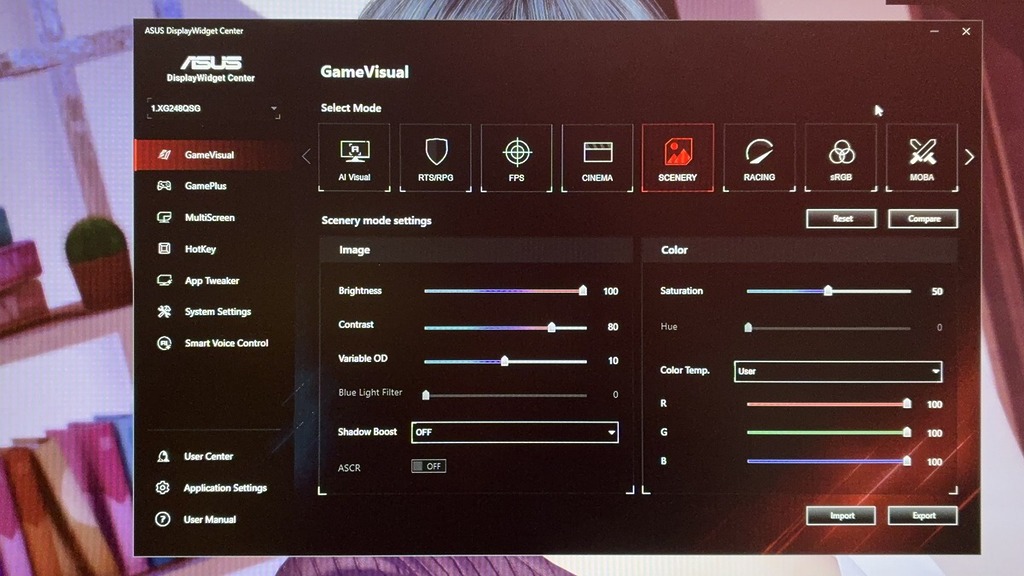Image resolution: width=1024 pixels, height=576 pixels.
Task: Select the SCENERY picture mode
Action: 678,157
